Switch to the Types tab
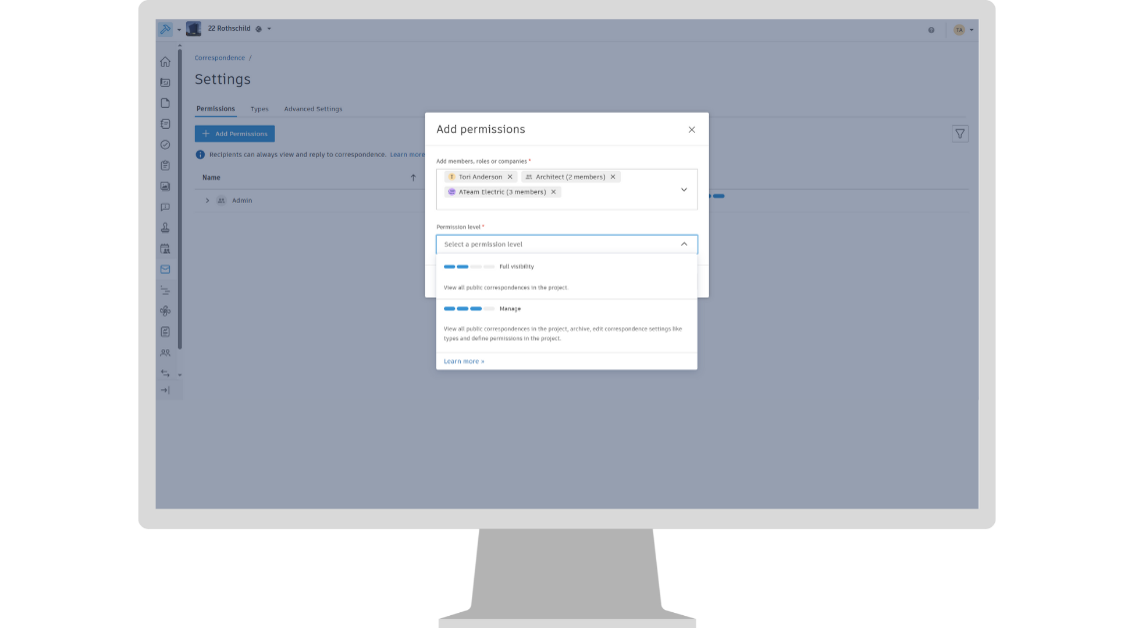Viewport: 1121px width, 632px height. point(260,109)
